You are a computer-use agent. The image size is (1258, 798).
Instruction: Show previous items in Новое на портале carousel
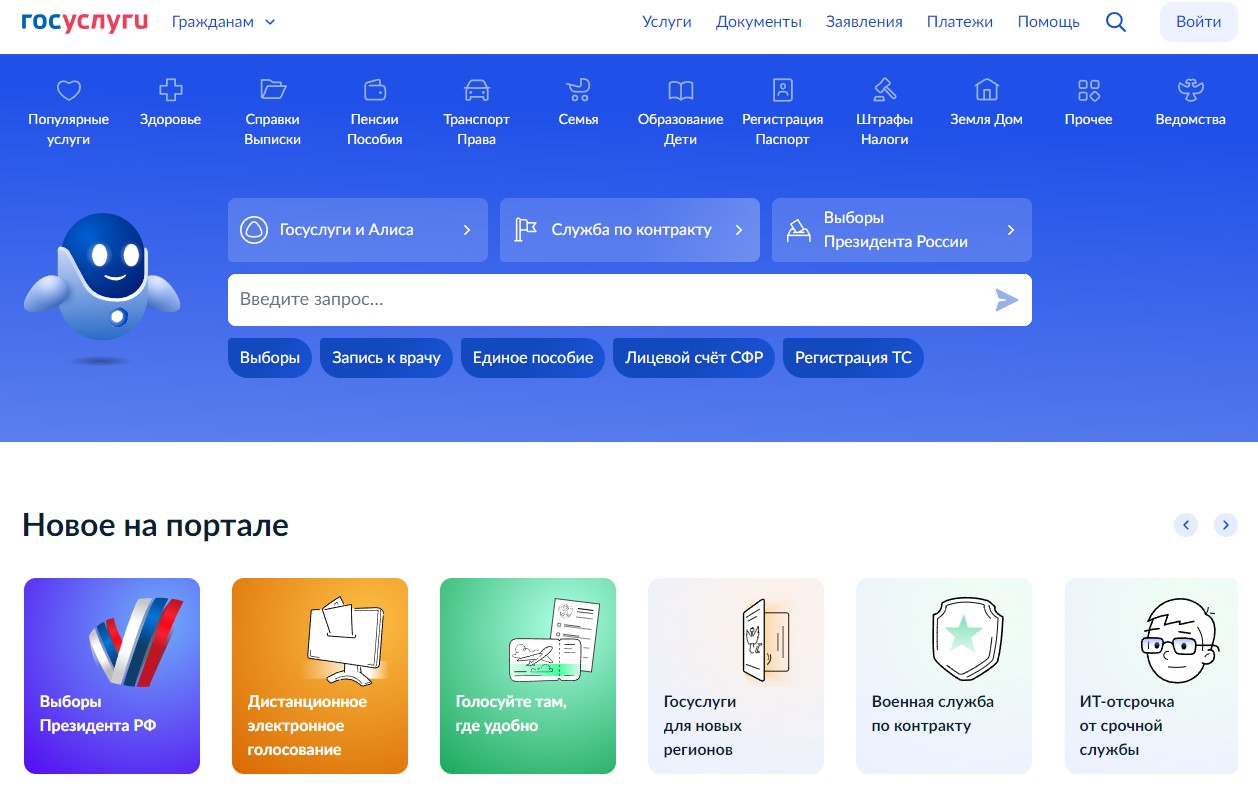(1186, 525)
